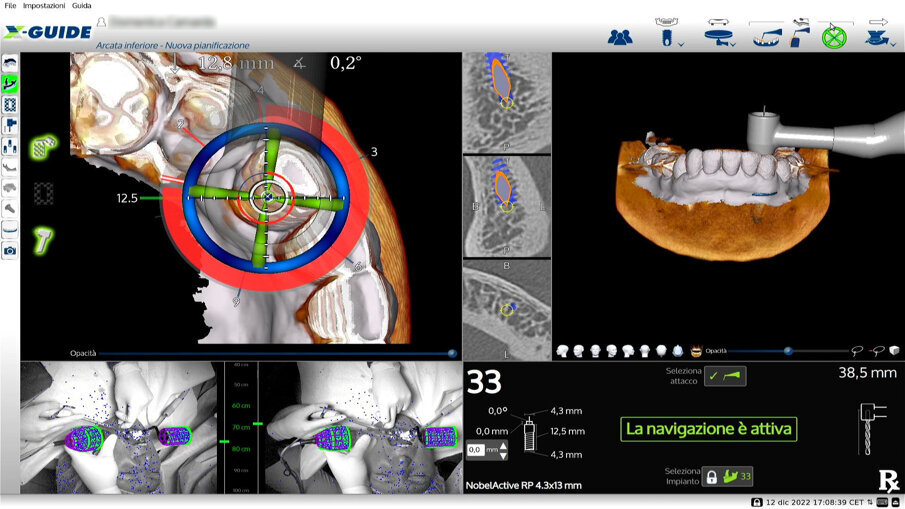Click the lasso selection tool icon

point(857,351)
